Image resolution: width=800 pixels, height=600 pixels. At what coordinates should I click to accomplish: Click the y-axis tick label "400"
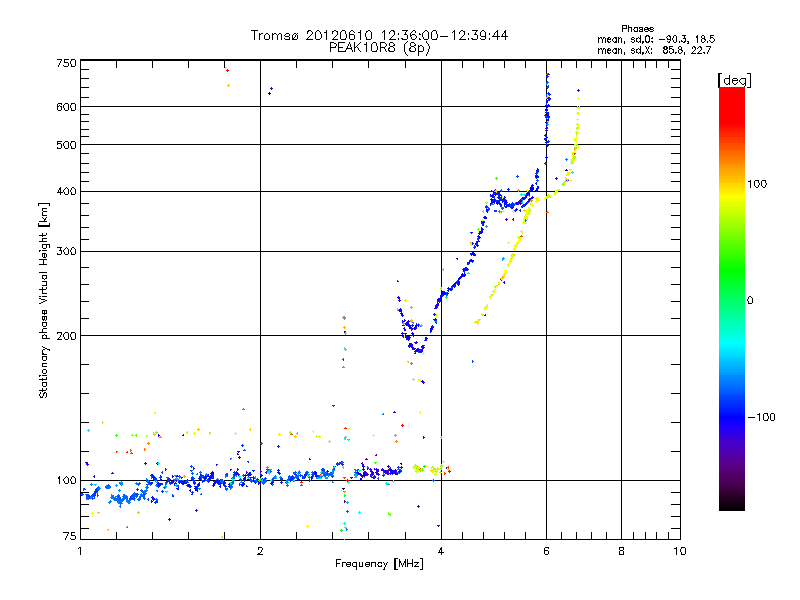coord(66,192)
